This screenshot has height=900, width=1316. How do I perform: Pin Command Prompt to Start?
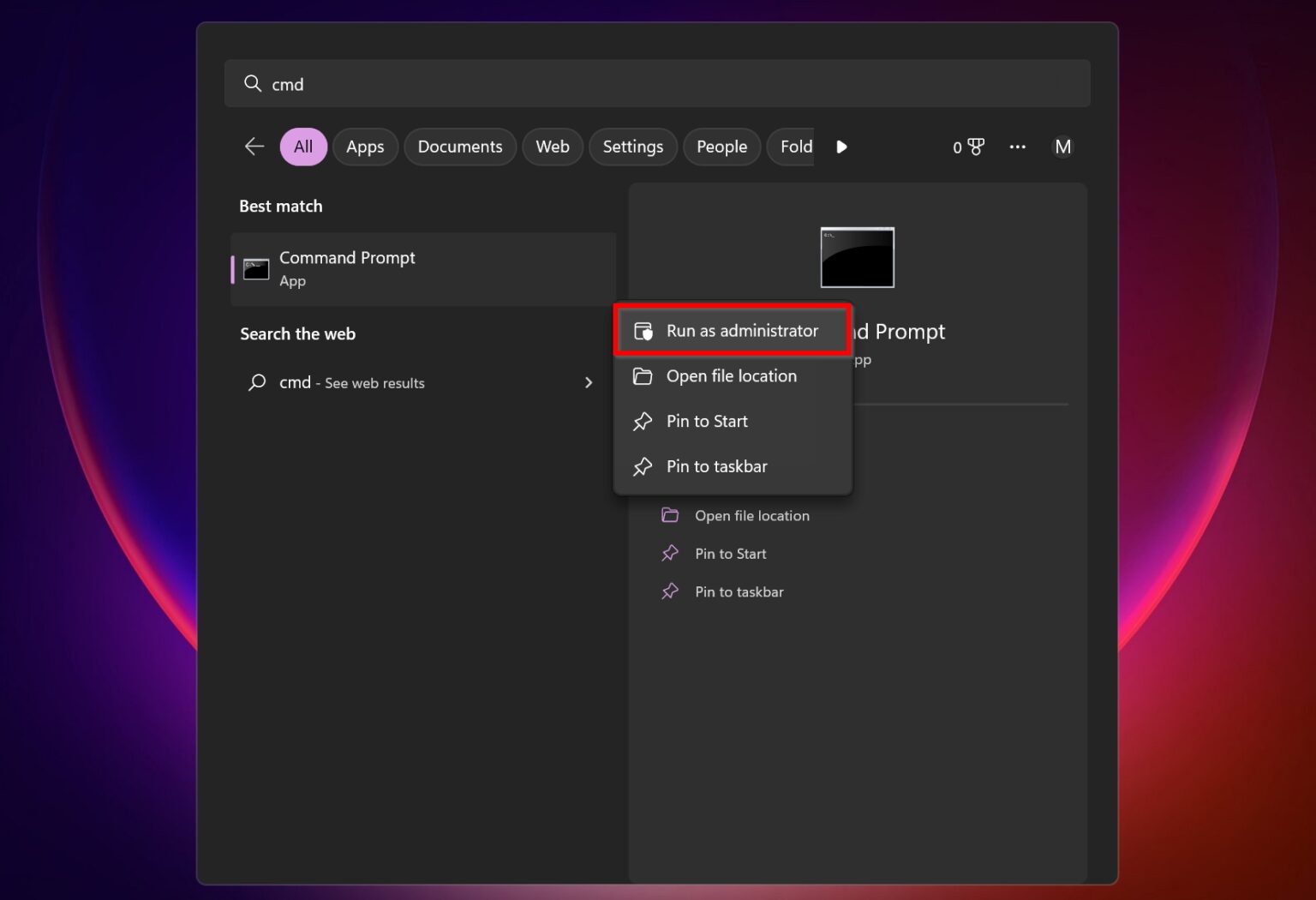click(x=707, y=421)
